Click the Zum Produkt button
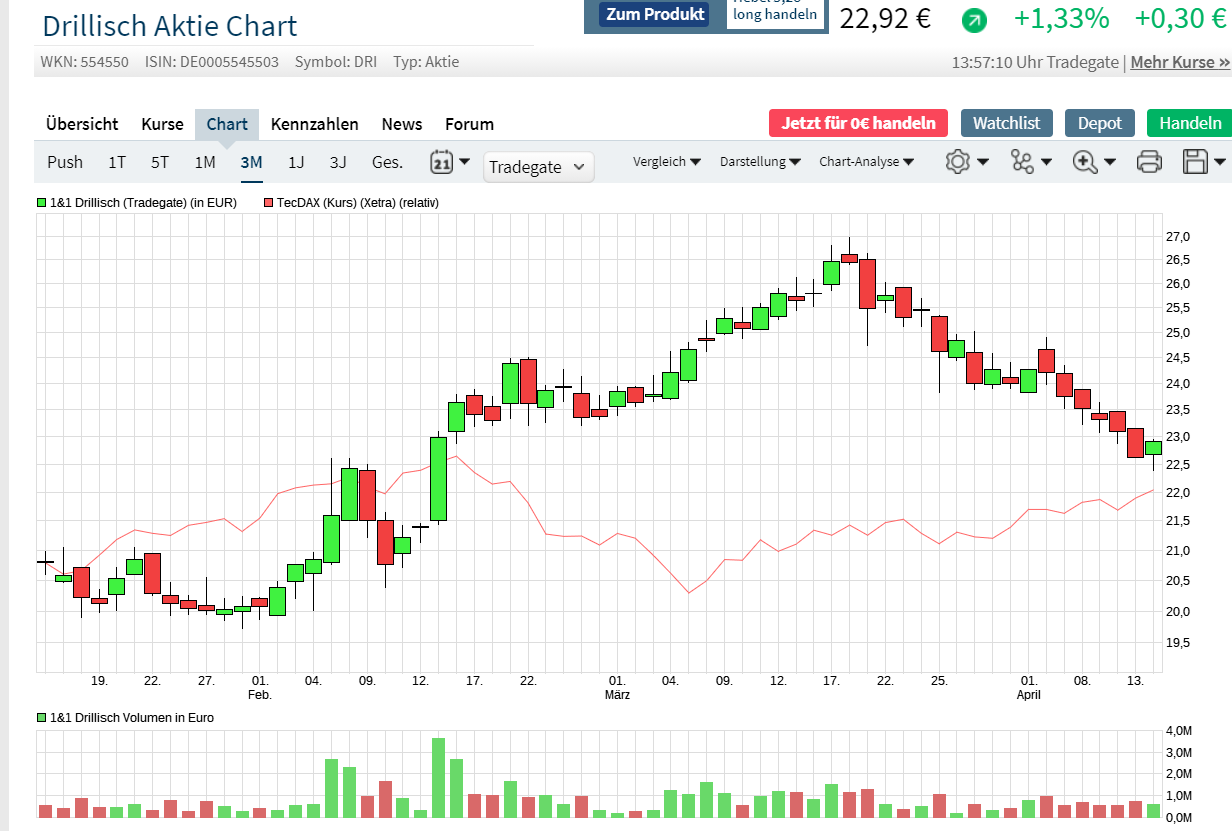 coord(656,14)
